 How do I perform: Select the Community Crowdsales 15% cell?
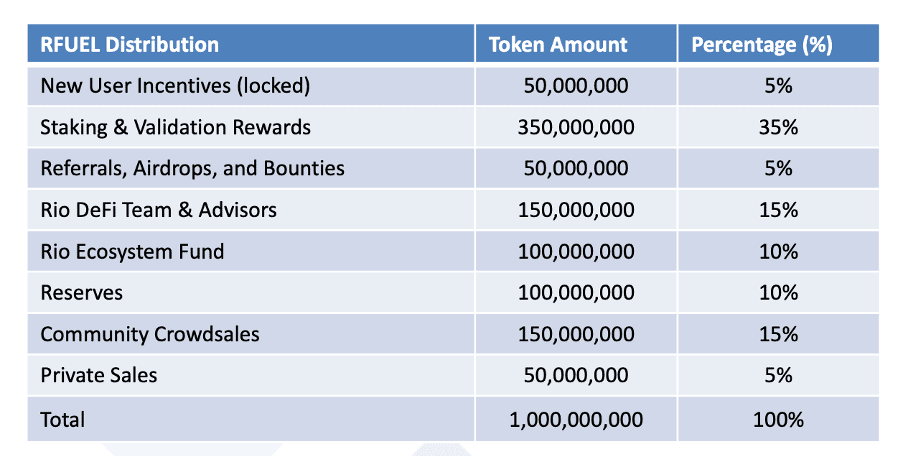click(x=778, y=334)
